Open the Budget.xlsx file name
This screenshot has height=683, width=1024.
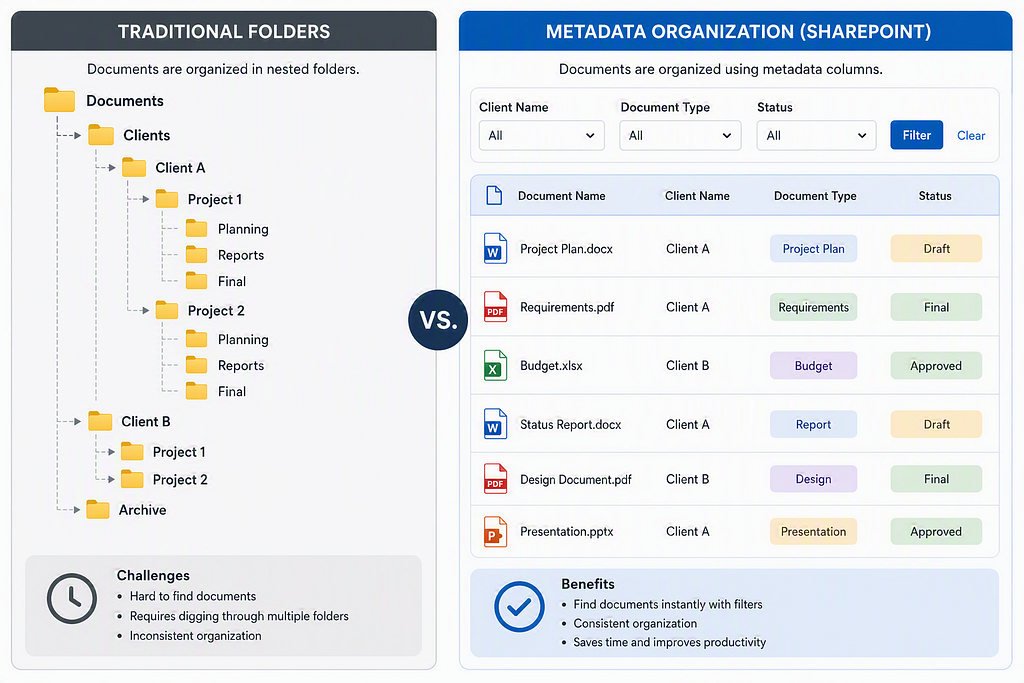pos(551,366)
